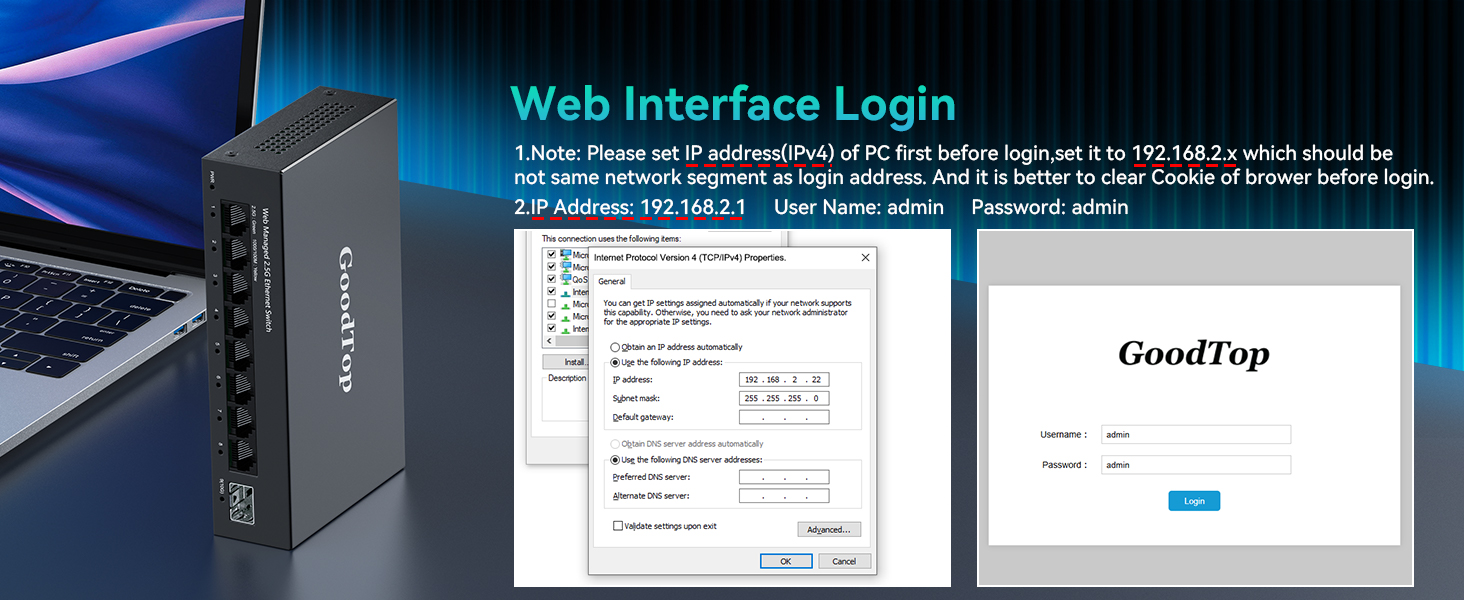Click the Username field on the login page

tap(1196, 435)
